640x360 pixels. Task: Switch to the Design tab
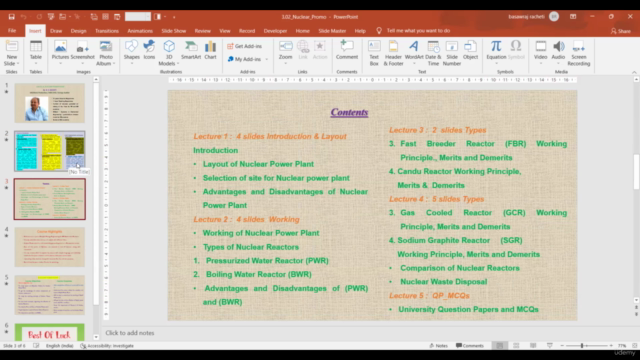78,31
